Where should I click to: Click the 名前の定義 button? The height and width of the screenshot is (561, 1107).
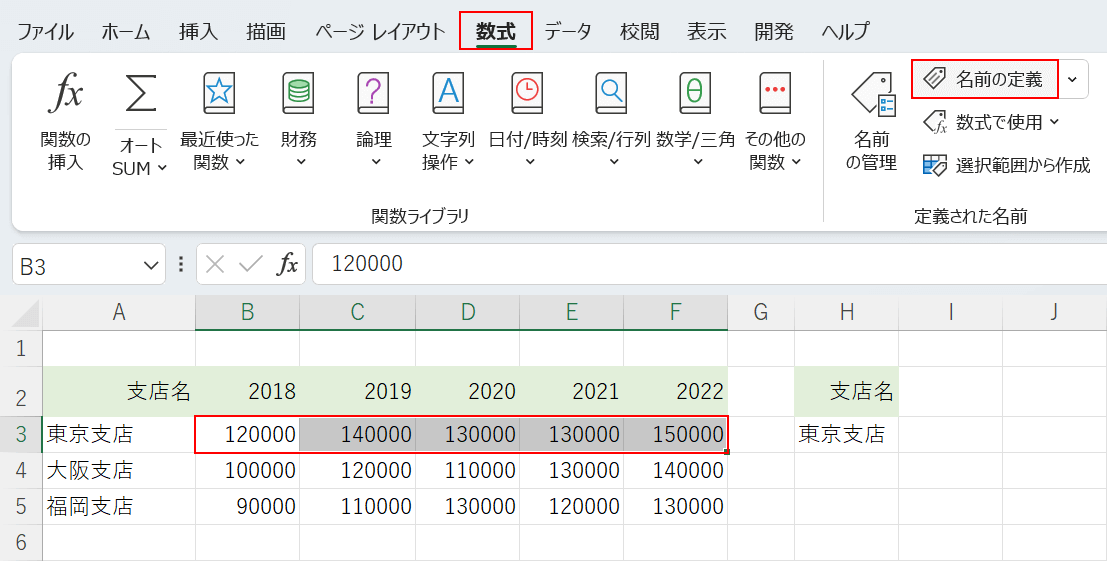[x=985, y=79]
